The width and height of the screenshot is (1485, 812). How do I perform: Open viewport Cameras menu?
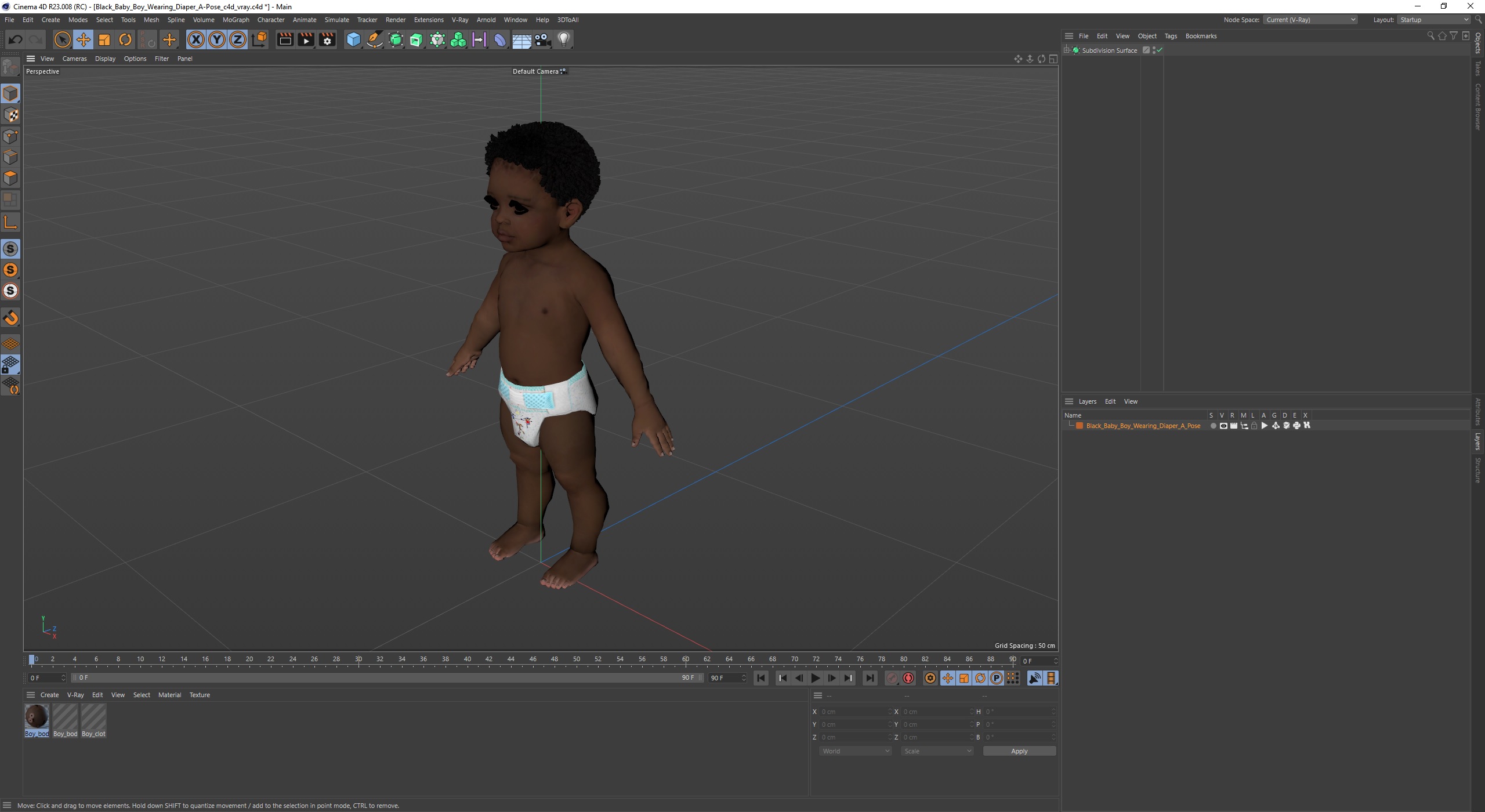74,59
